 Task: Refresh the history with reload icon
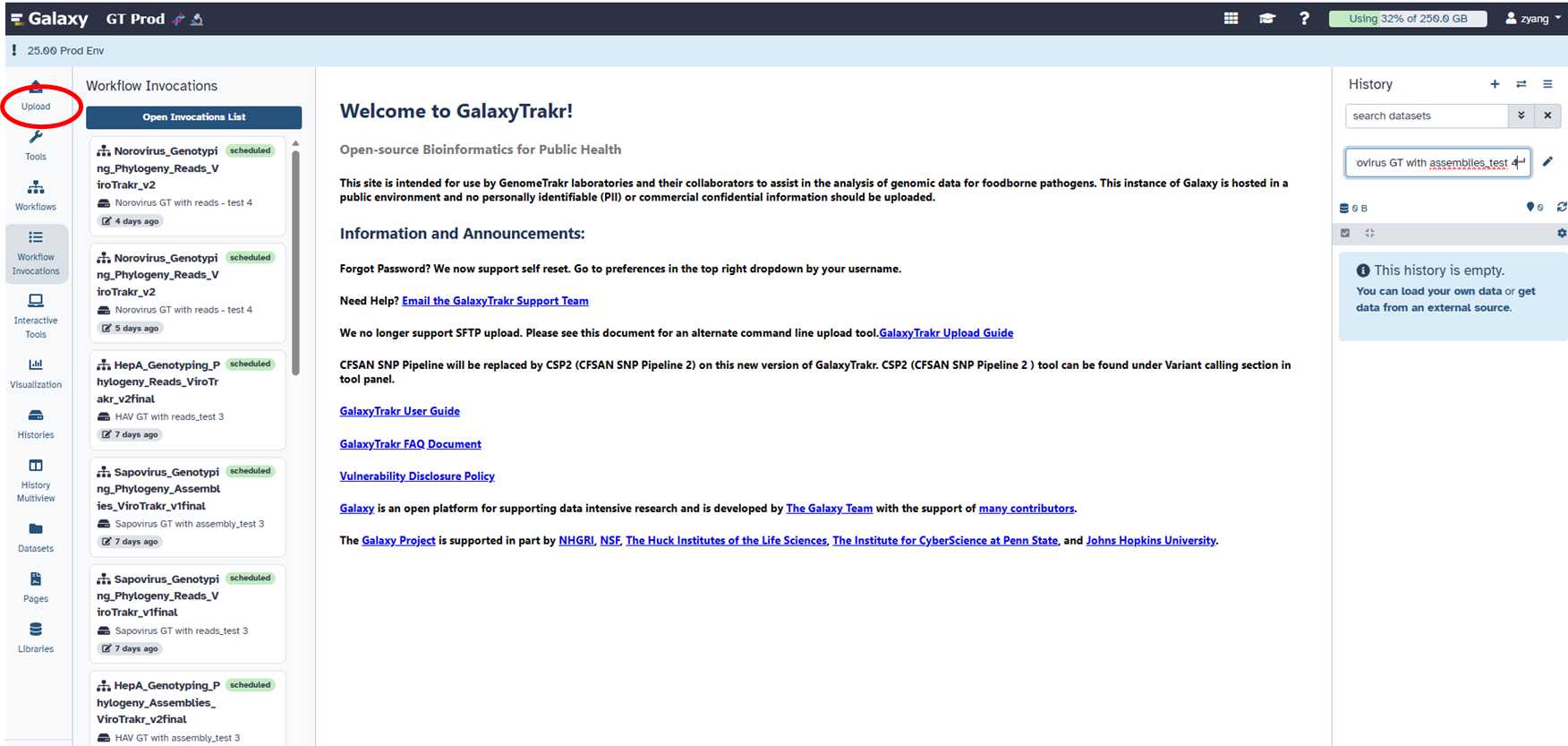(1562, 207)
